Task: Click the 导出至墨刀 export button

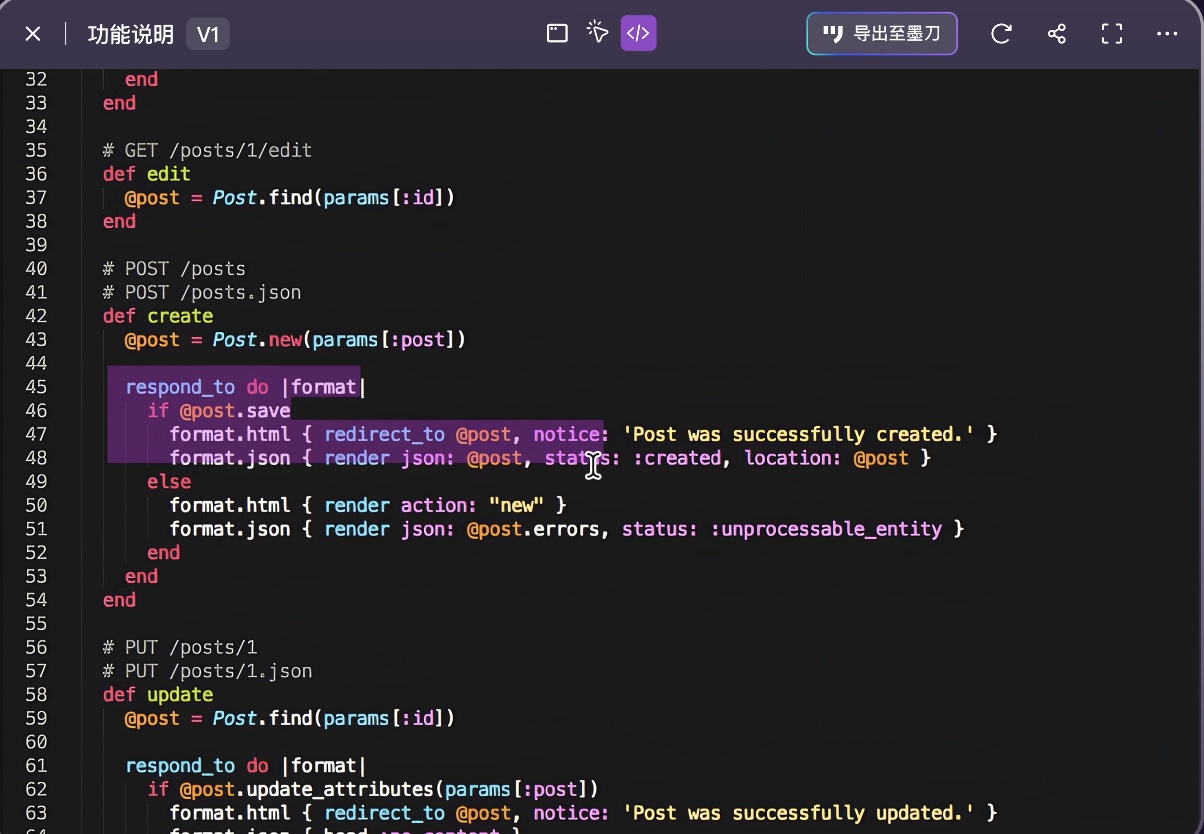Action: coord(882,34)
